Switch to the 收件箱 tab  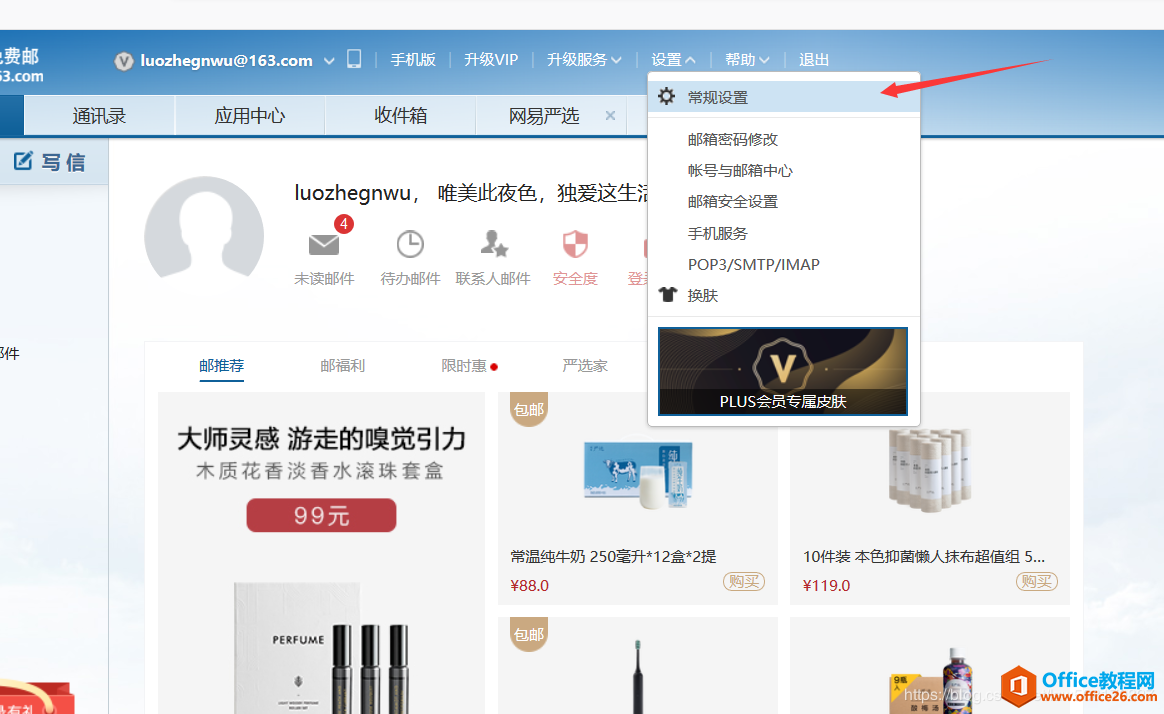[x=400, y=116]
